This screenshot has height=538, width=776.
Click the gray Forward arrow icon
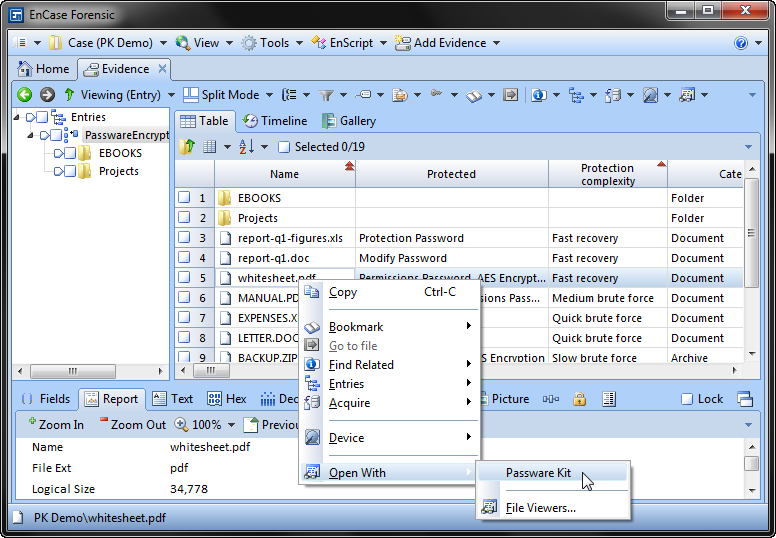point(48,94)
